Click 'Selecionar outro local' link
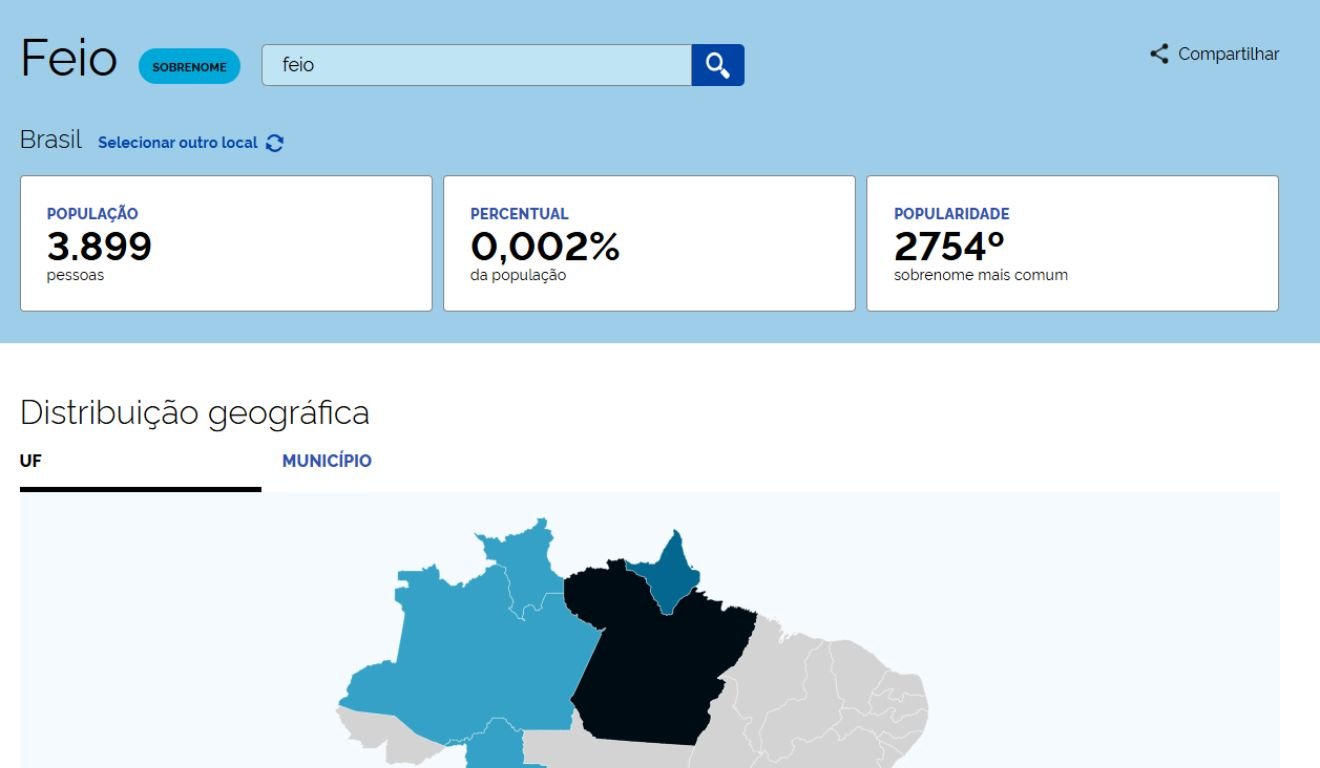 (x=178, y=143)
